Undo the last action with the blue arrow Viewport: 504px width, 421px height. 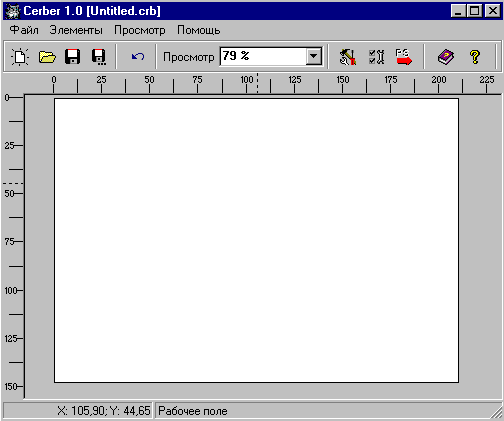tap(138, 57)
